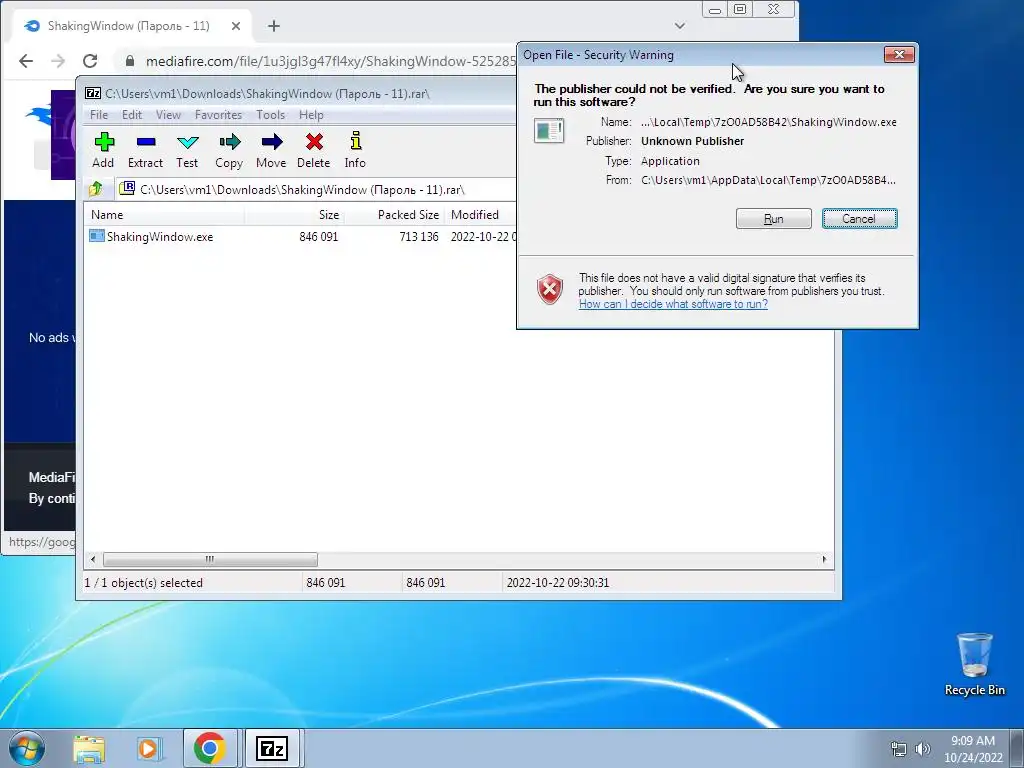Click the taskbar clock showing 9:09 AM
Screen dimensions: 1024x768
click(973, 748)
